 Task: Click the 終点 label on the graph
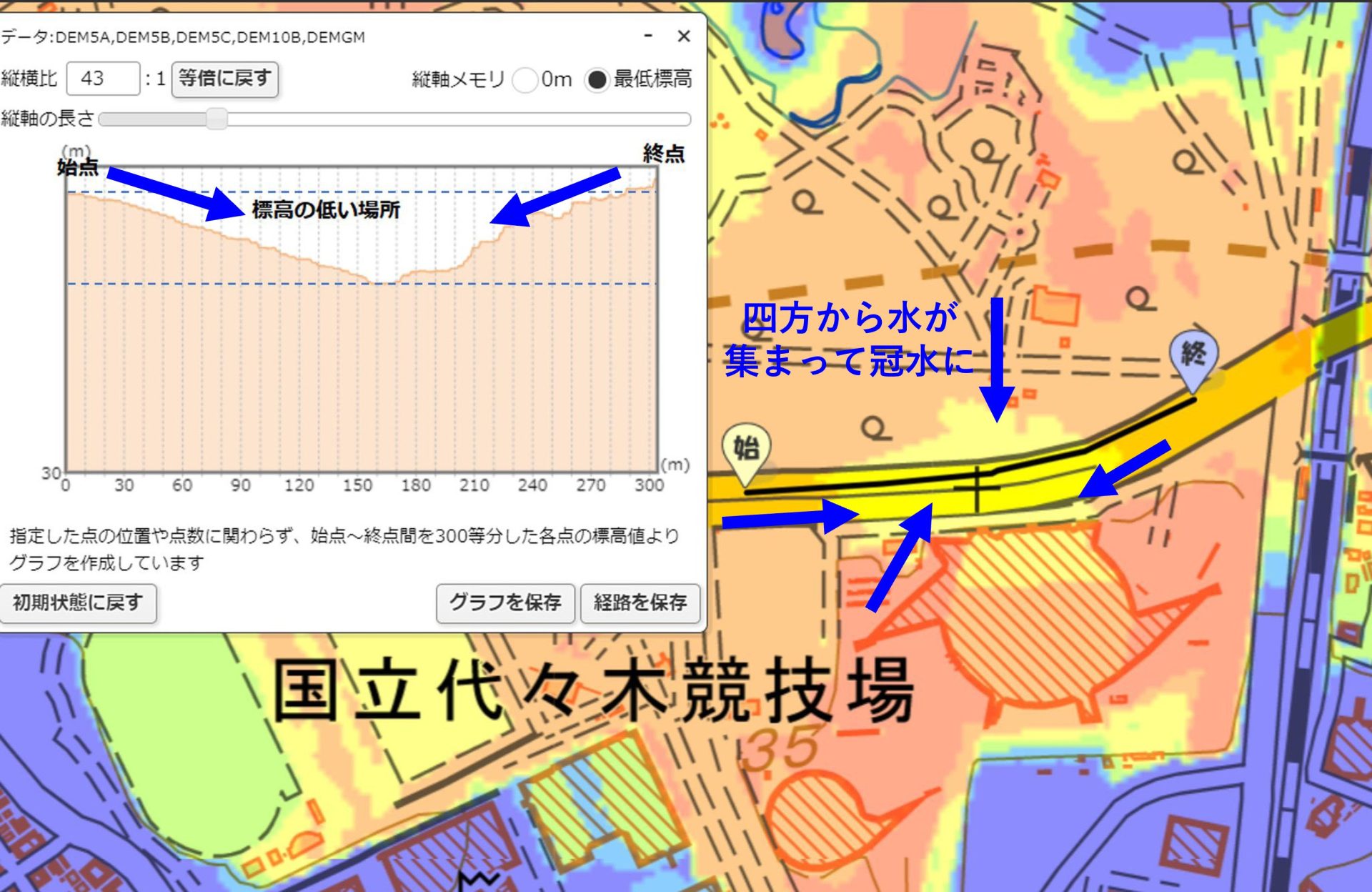663,154
